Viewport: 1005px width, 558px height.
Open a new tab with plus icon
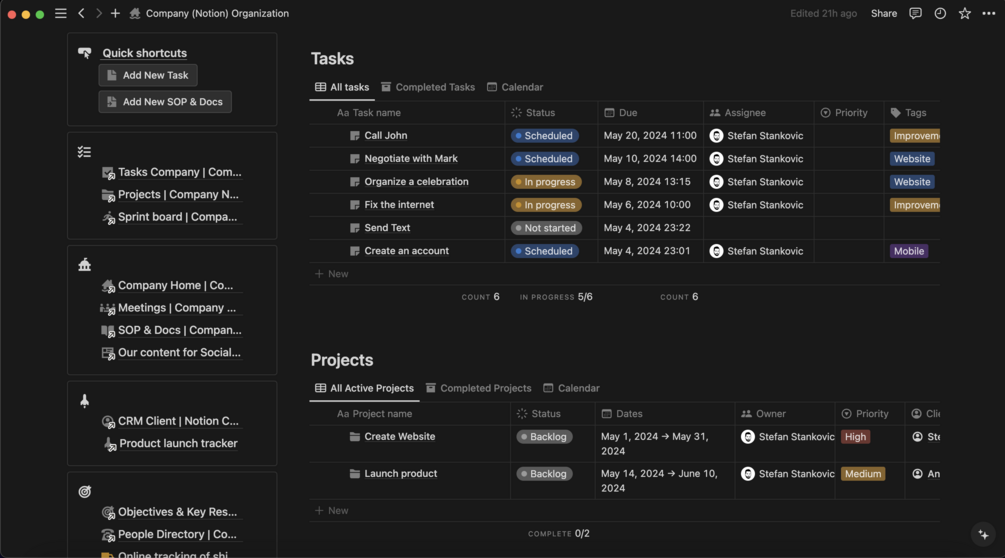coord(115,14)
